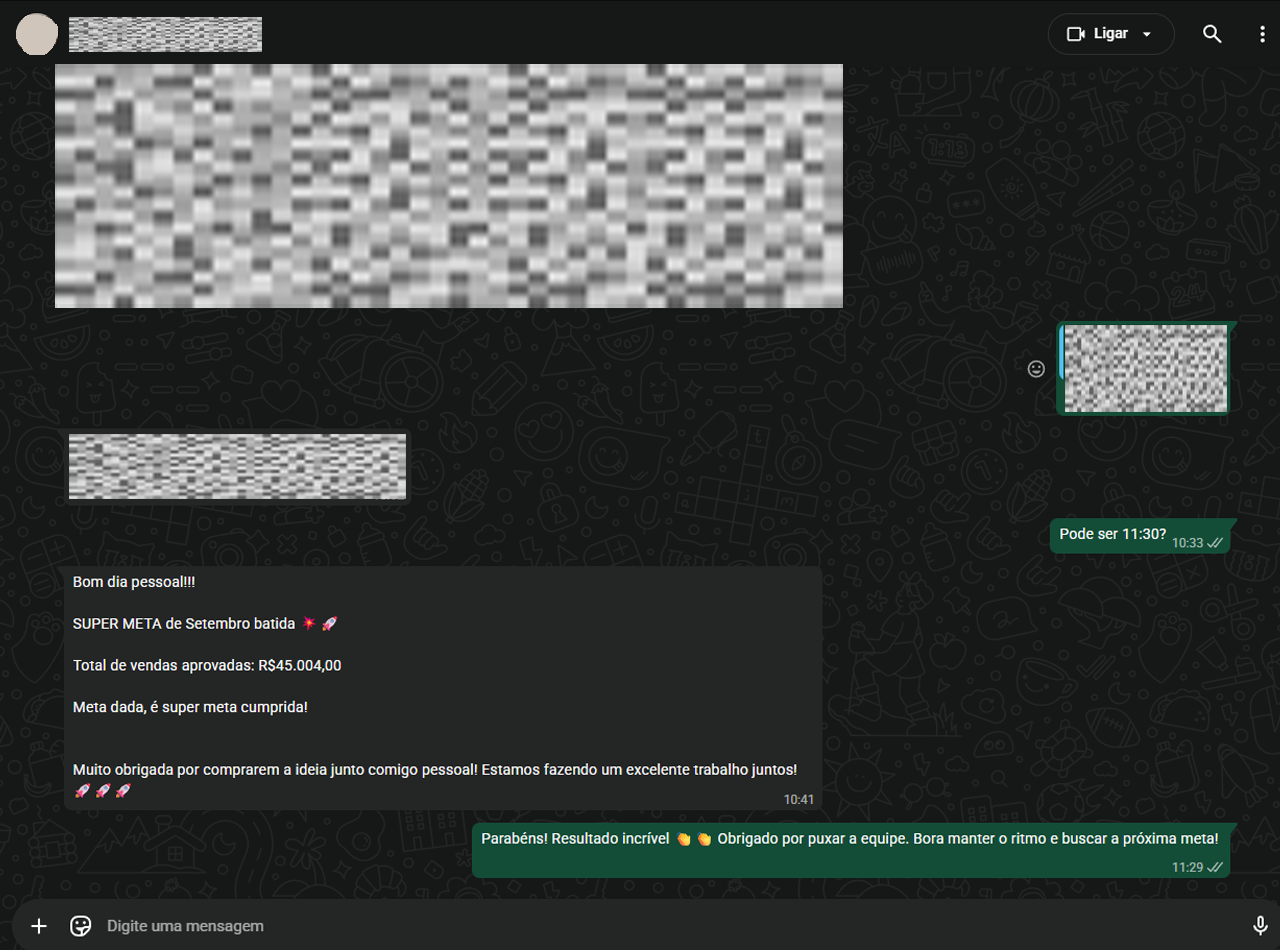Open the attachment plus icon

(x=39, y=926)
